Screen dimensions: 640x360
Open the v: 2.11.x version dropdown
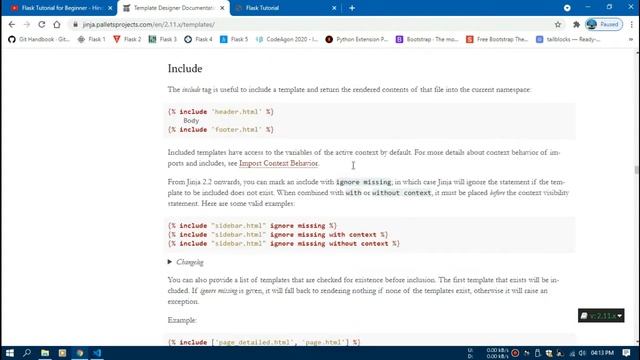tap(601, 316)
